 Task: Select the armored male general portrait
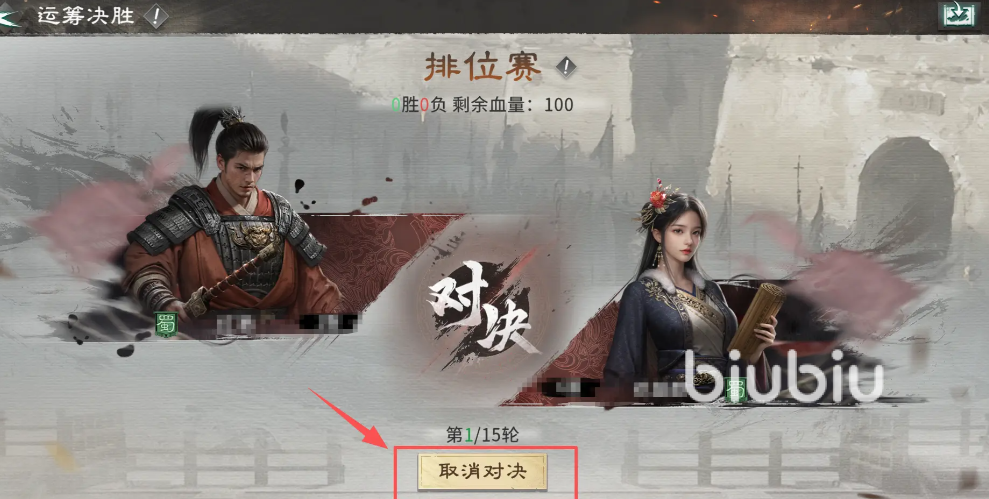click(230, 218)
